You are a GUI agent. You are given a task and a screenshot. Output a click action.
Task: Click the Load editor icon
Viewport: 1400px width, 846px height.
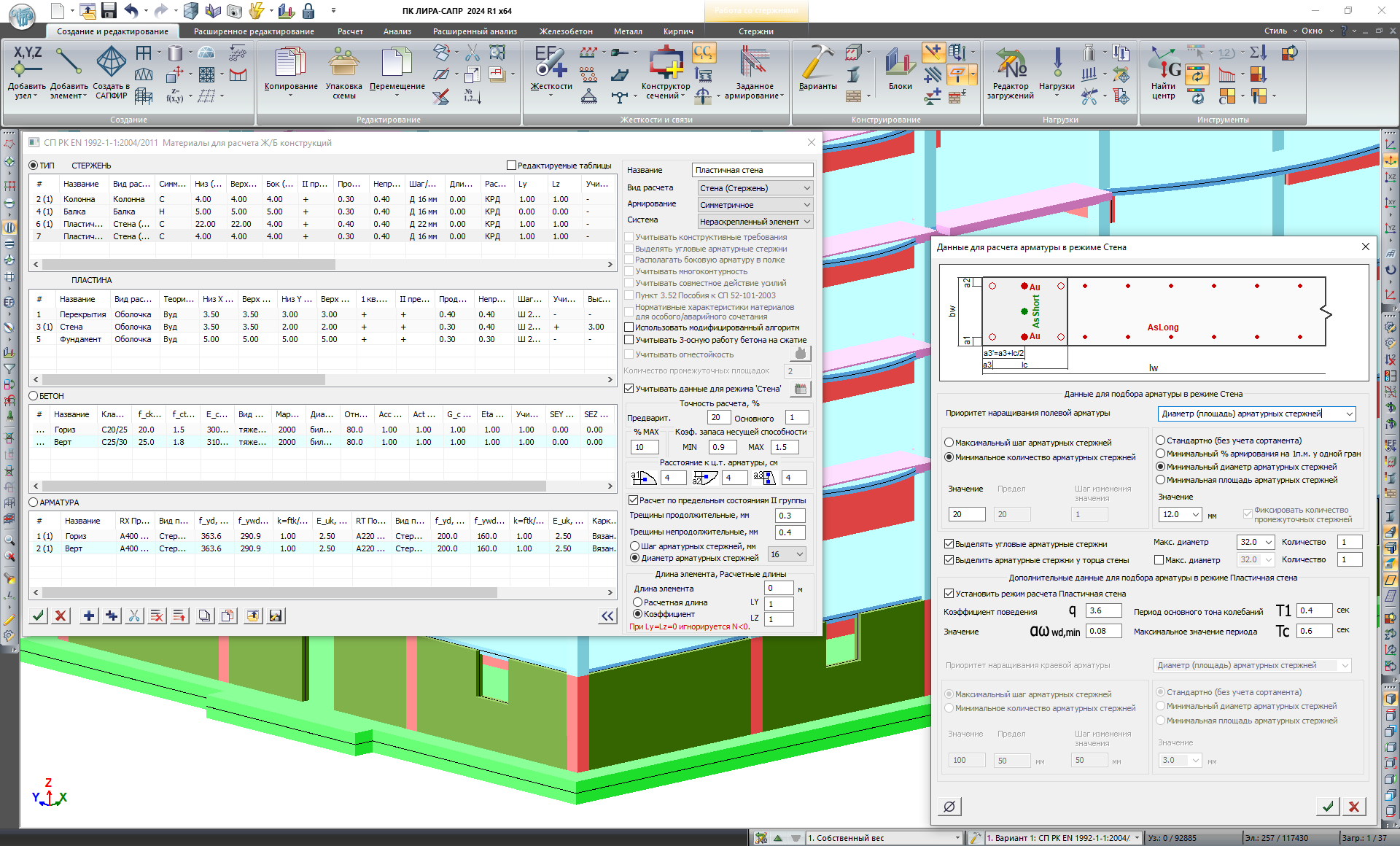point(1010,64)
